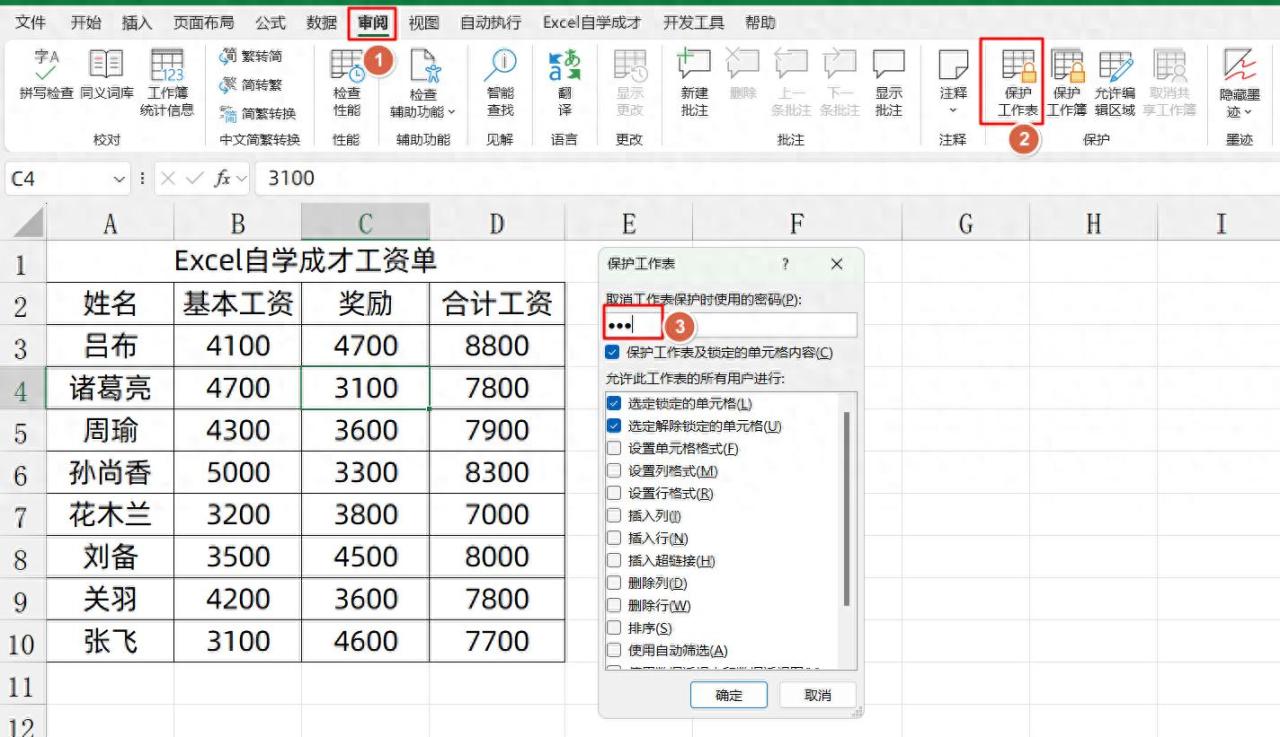Viewport: 1280px width, 737px height.
Task: Check 删除行 option
Action: point(614,606)
